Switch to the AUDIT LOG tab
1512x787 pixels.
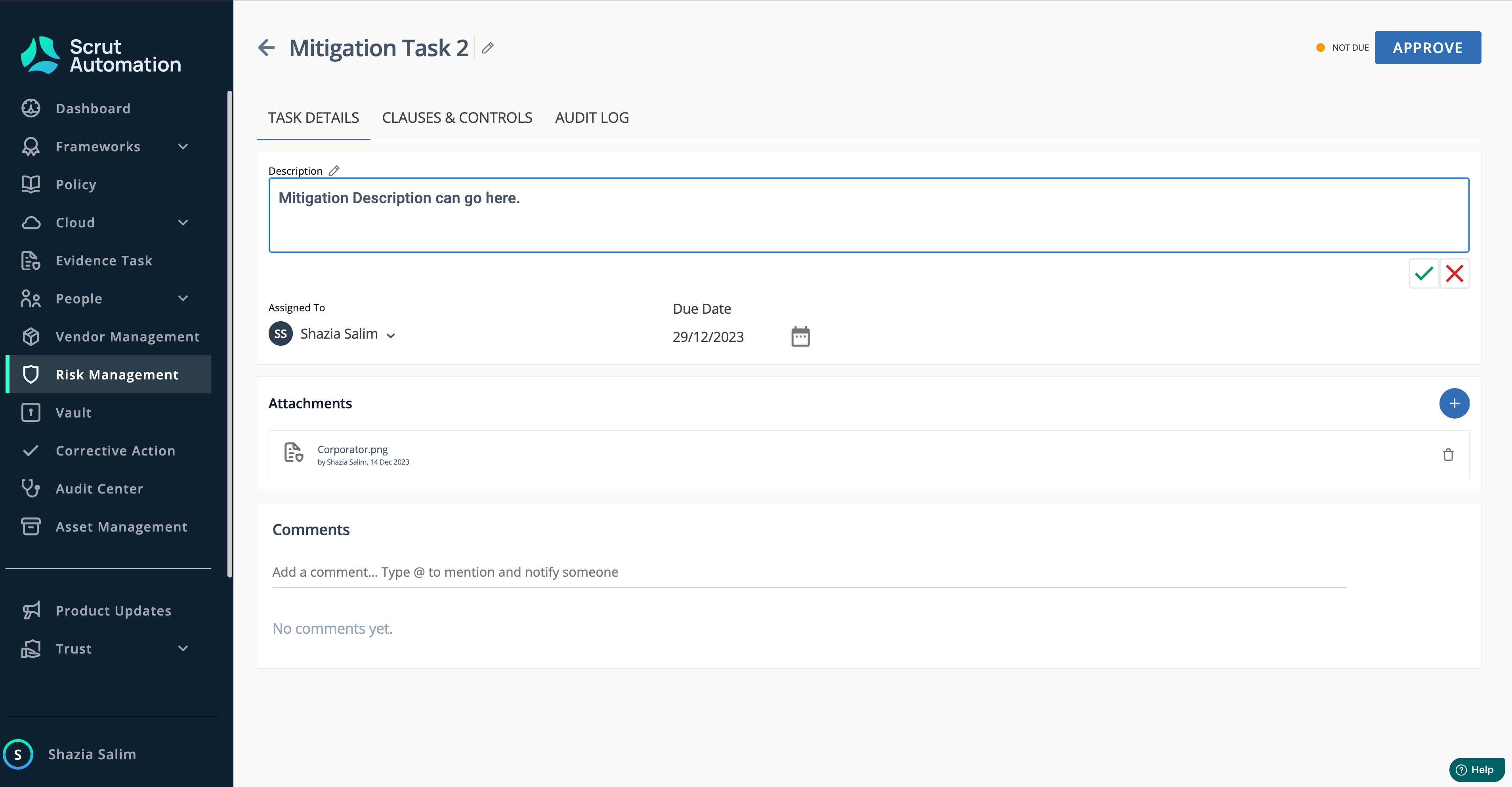click(592, 118)
